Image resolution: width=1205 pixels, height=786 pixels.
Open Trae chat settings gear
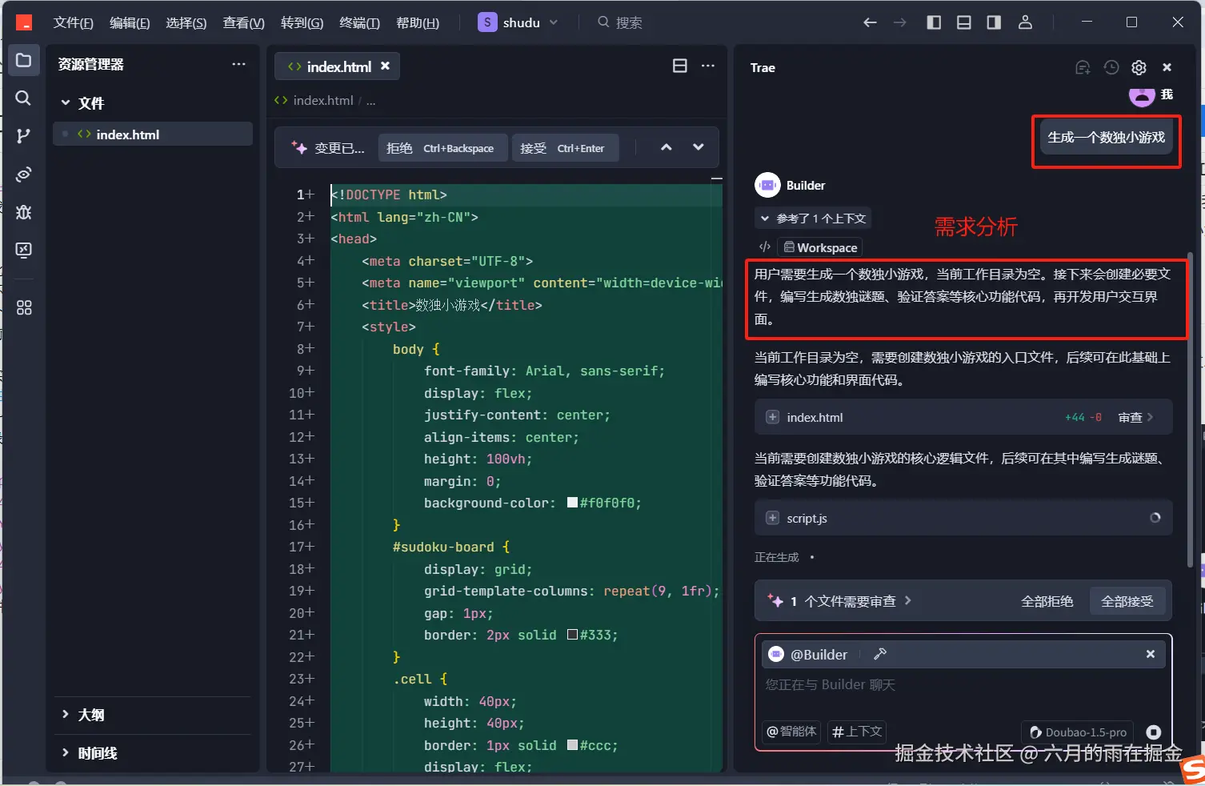coord(1139,67)
